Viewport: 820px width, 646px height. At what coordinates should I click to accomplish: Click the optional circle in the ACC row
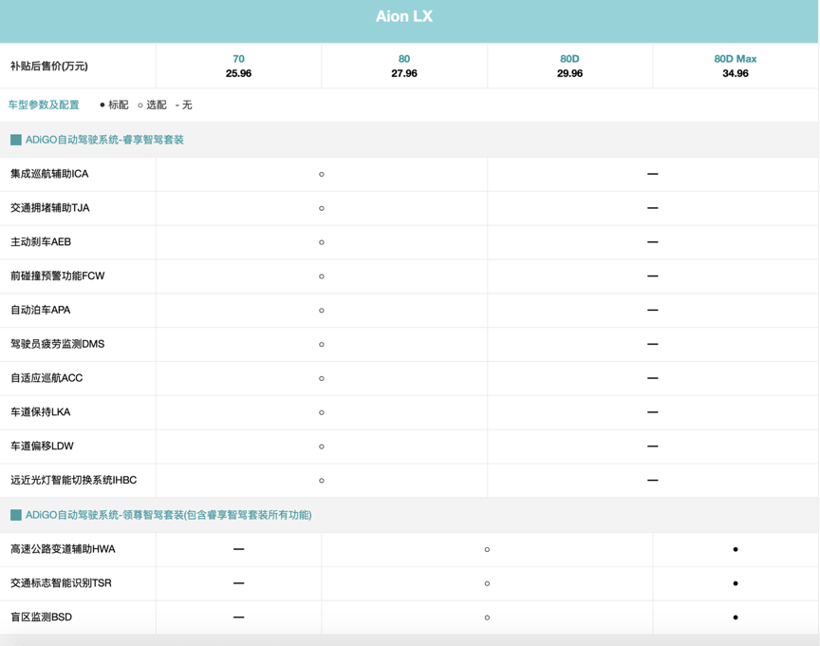pyautogui.click(x=322, y=378)
